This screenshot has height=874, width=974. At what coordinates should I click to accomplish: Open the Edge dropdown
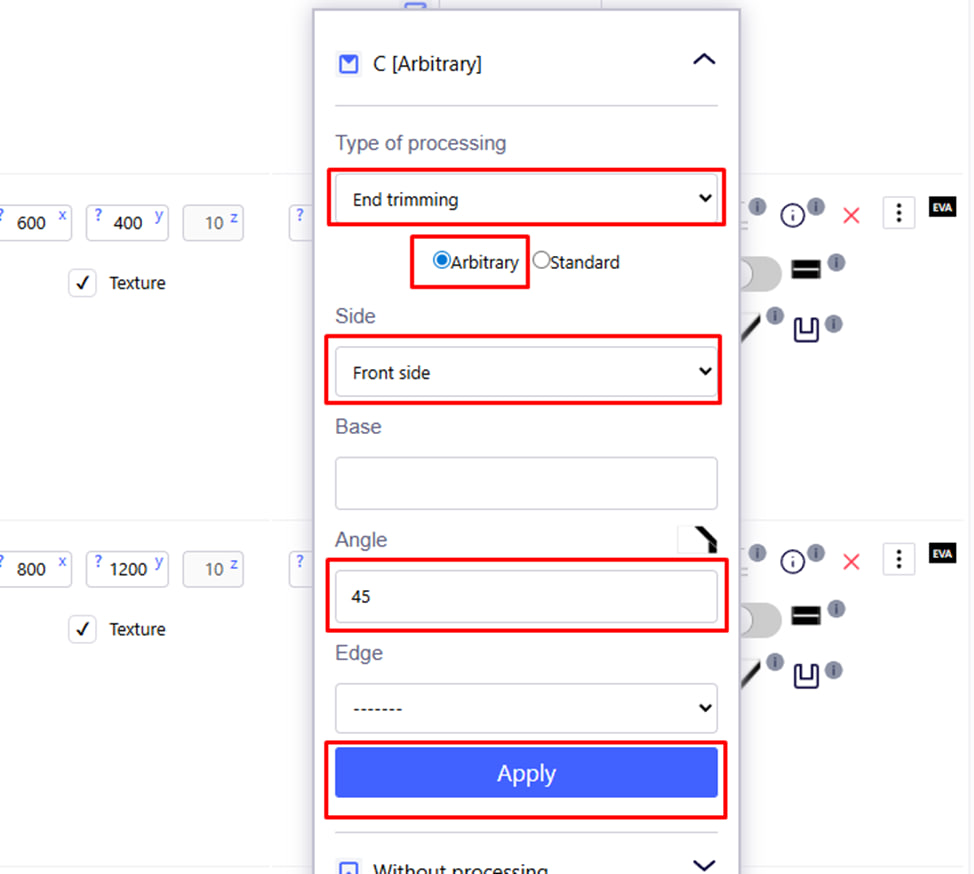click(x=526, y=709)
